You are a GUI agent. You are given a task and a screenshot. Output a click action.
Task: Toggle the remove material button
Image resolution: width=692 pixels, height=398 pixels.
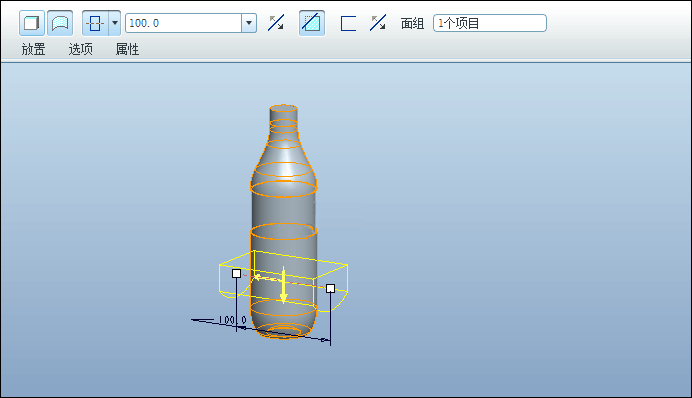[x=312, y=23]
